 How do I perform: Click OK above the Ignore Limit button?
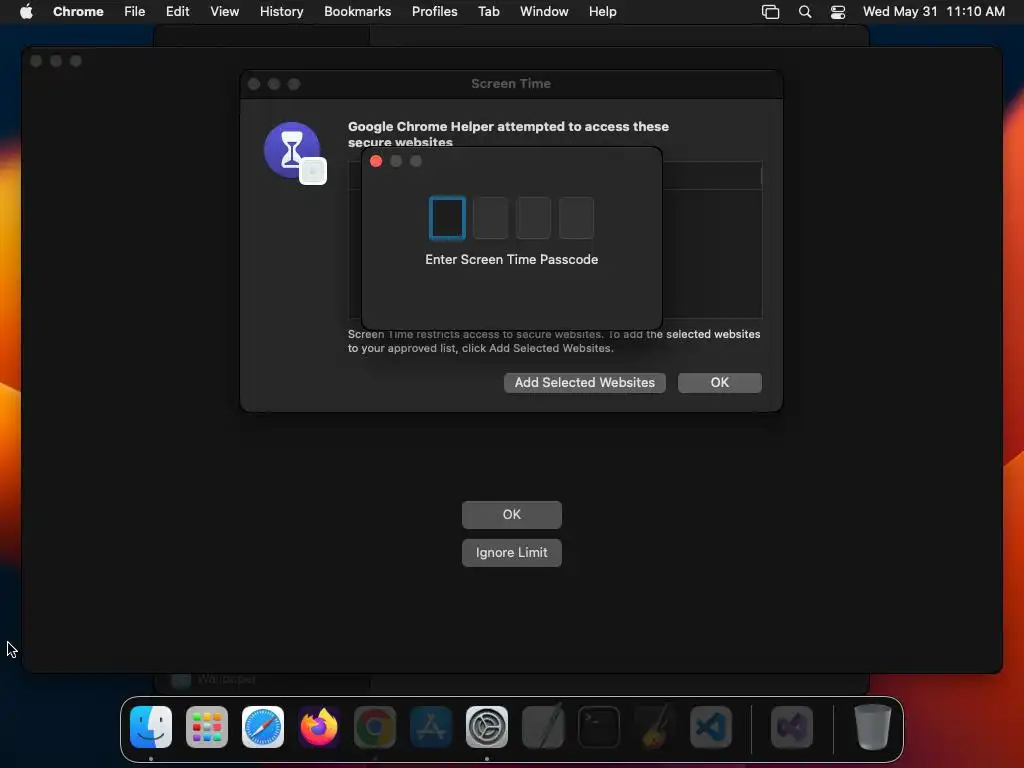pos(511,515)
